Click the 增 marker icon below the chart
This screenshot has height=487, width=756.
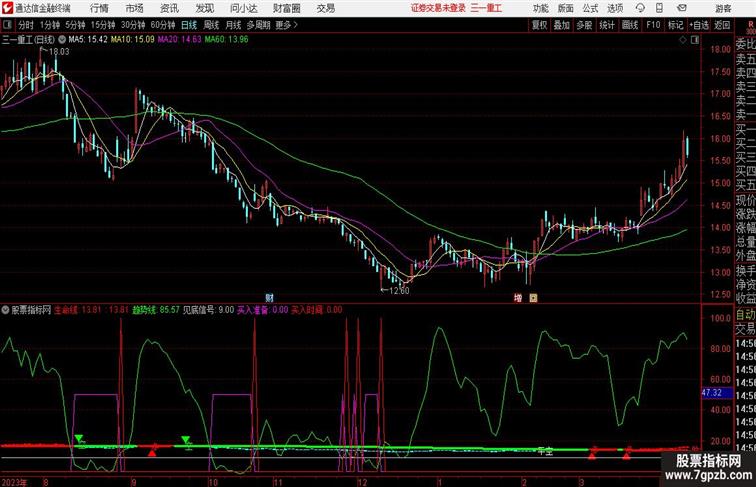(518, 298)
